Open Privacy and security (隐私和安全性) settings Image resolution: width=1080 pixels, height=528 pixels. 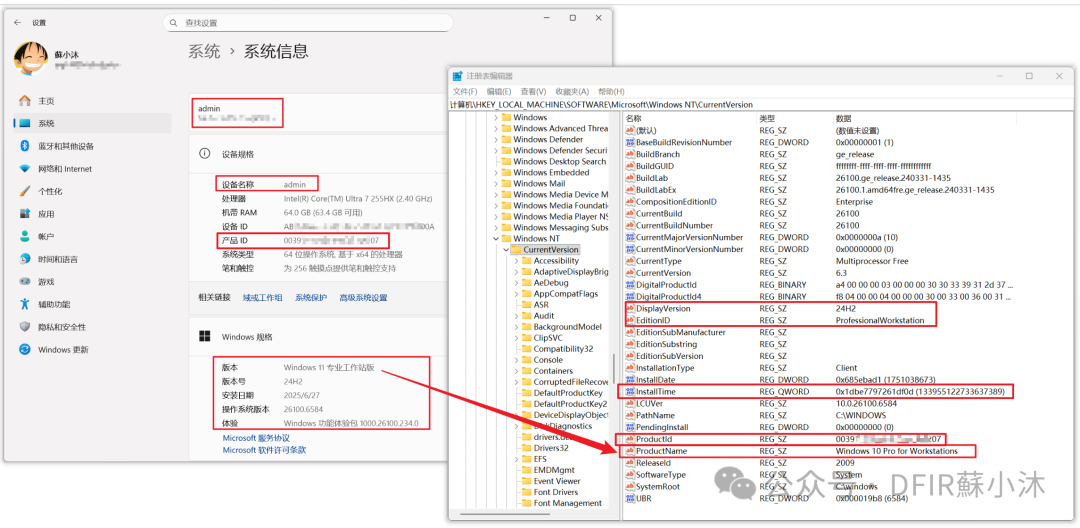tap(92, 327)
